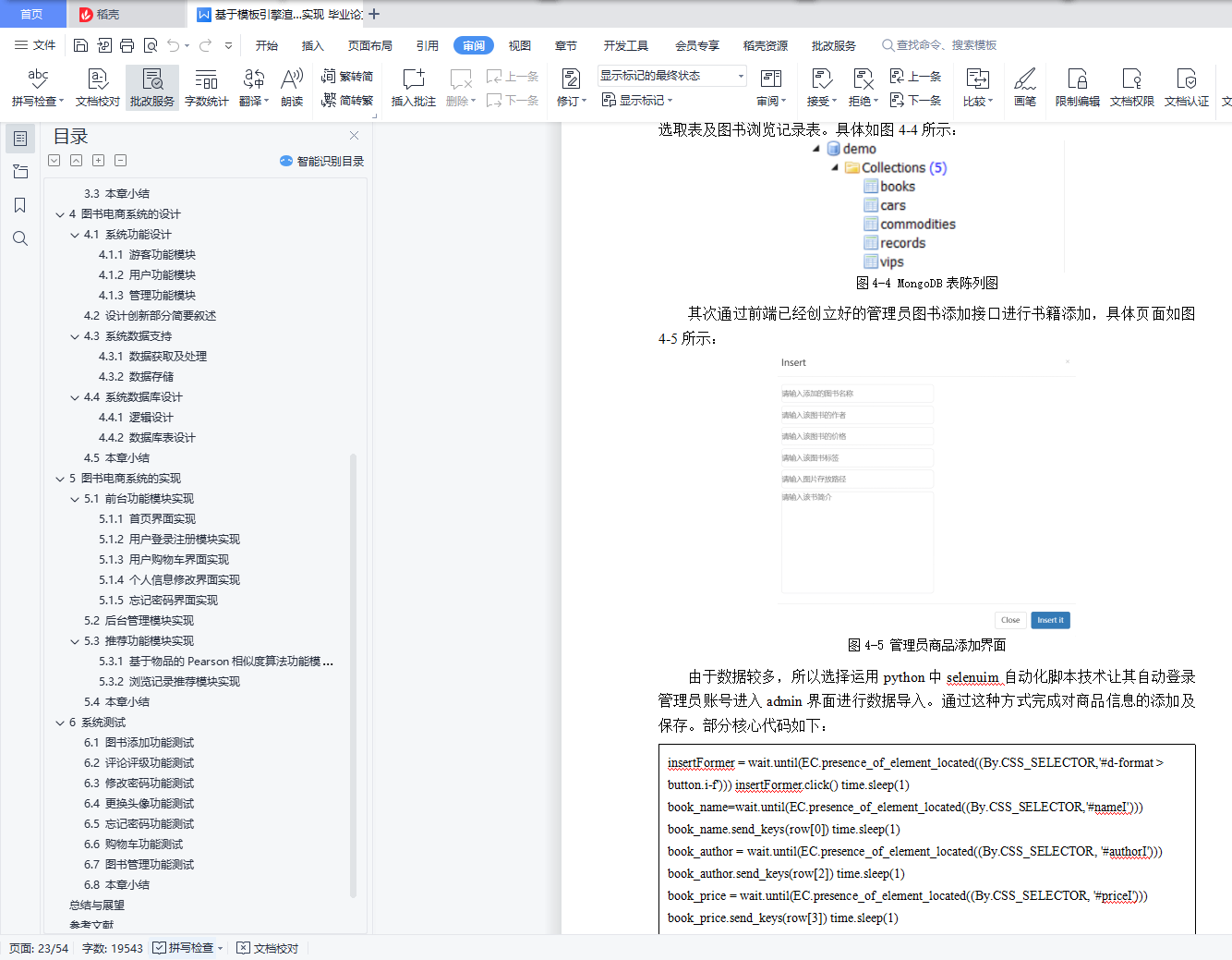Open the outline 目录 sidebar panel icon
1232x960 pixels.
click(20, 139)
